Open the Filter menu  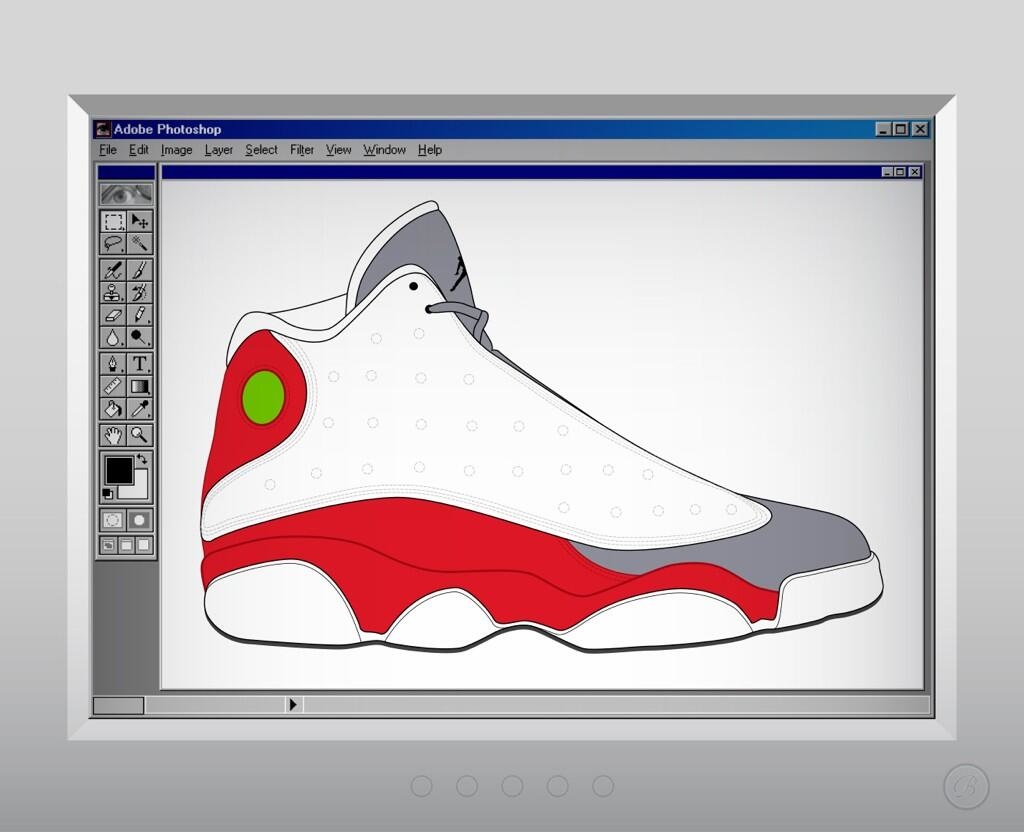tap(302, 150)
